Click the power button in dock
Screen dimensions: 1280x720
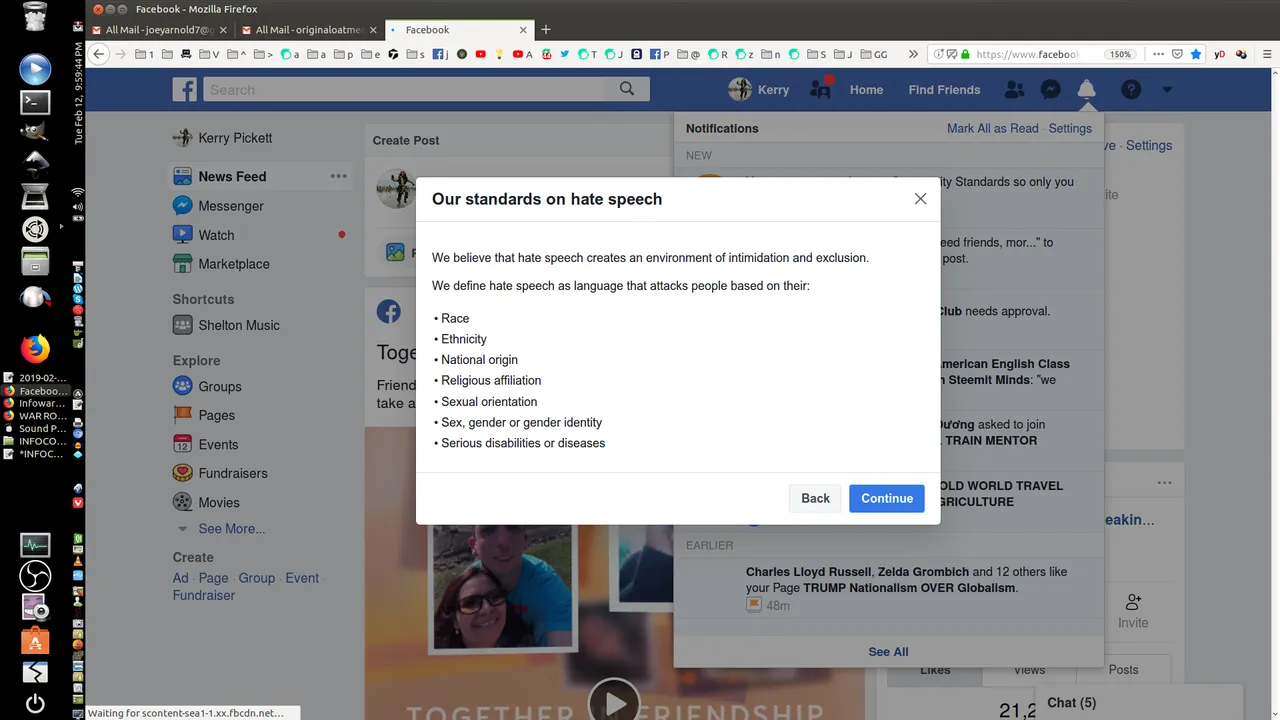click(35, 703)
